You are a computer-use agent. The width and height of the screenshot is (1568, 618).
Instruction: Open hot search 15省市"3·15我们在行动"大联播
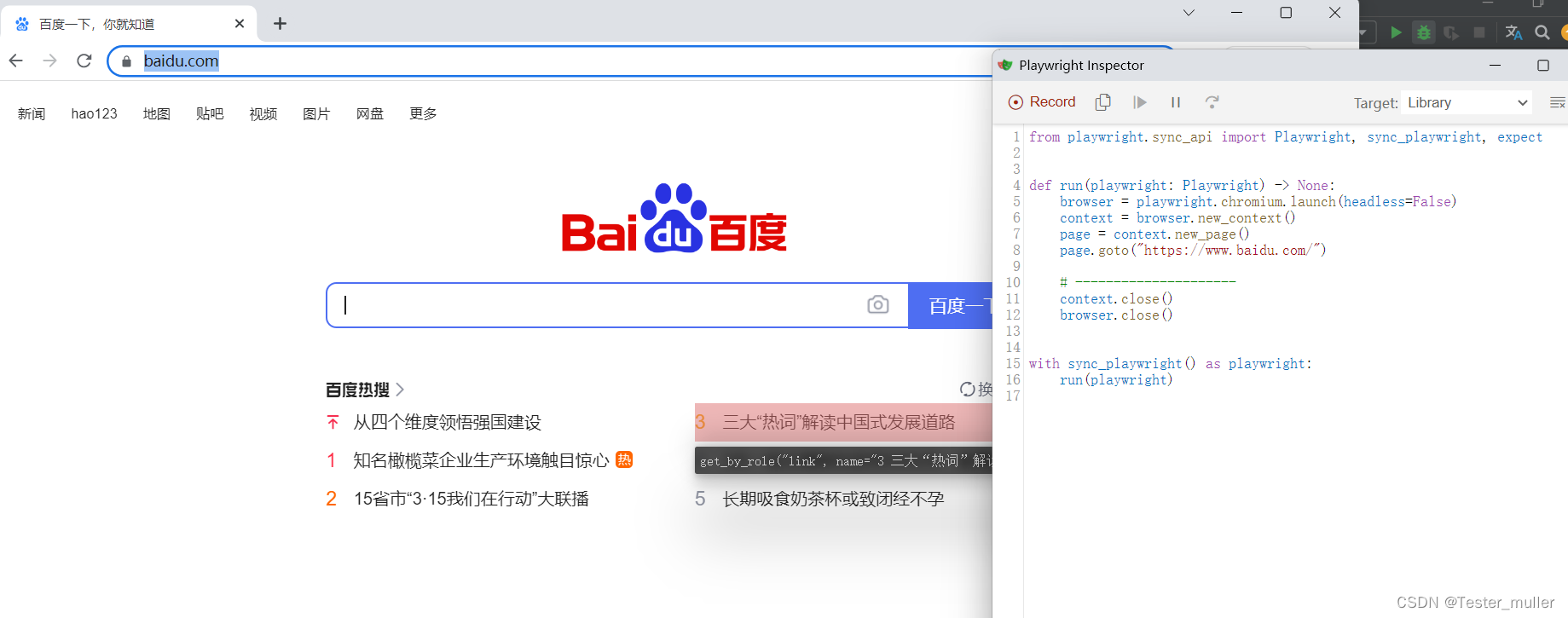(x=472, y=500)
